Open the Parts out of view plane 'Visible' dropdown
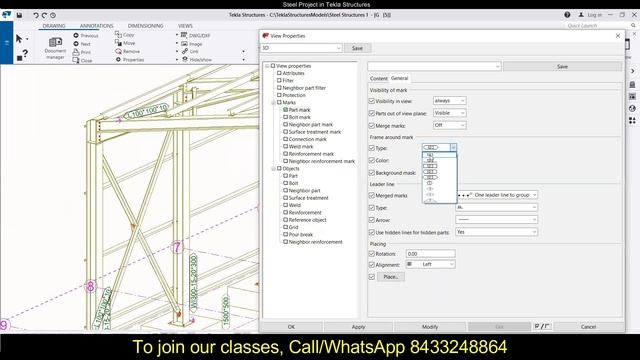Image resolution: width=640 pixels, height=360 pixels. tap(449, 113)
